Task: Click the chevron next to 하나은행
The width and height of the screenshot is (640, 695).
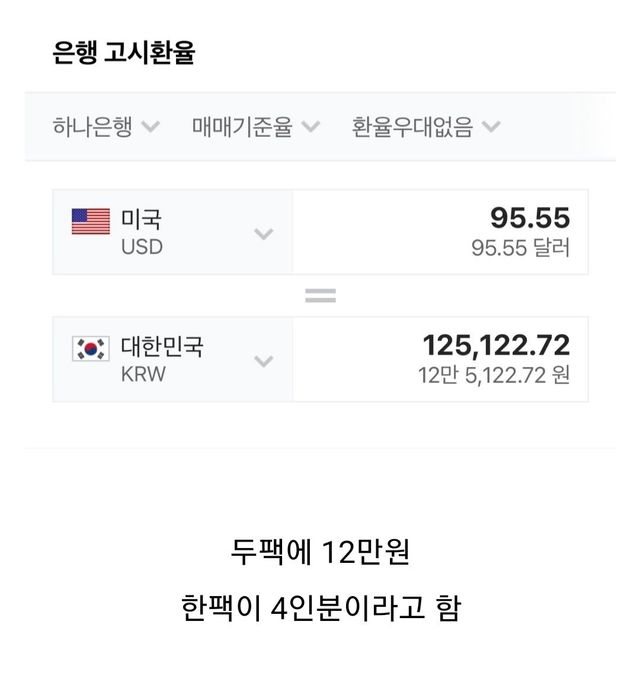Action: (151, 127)
